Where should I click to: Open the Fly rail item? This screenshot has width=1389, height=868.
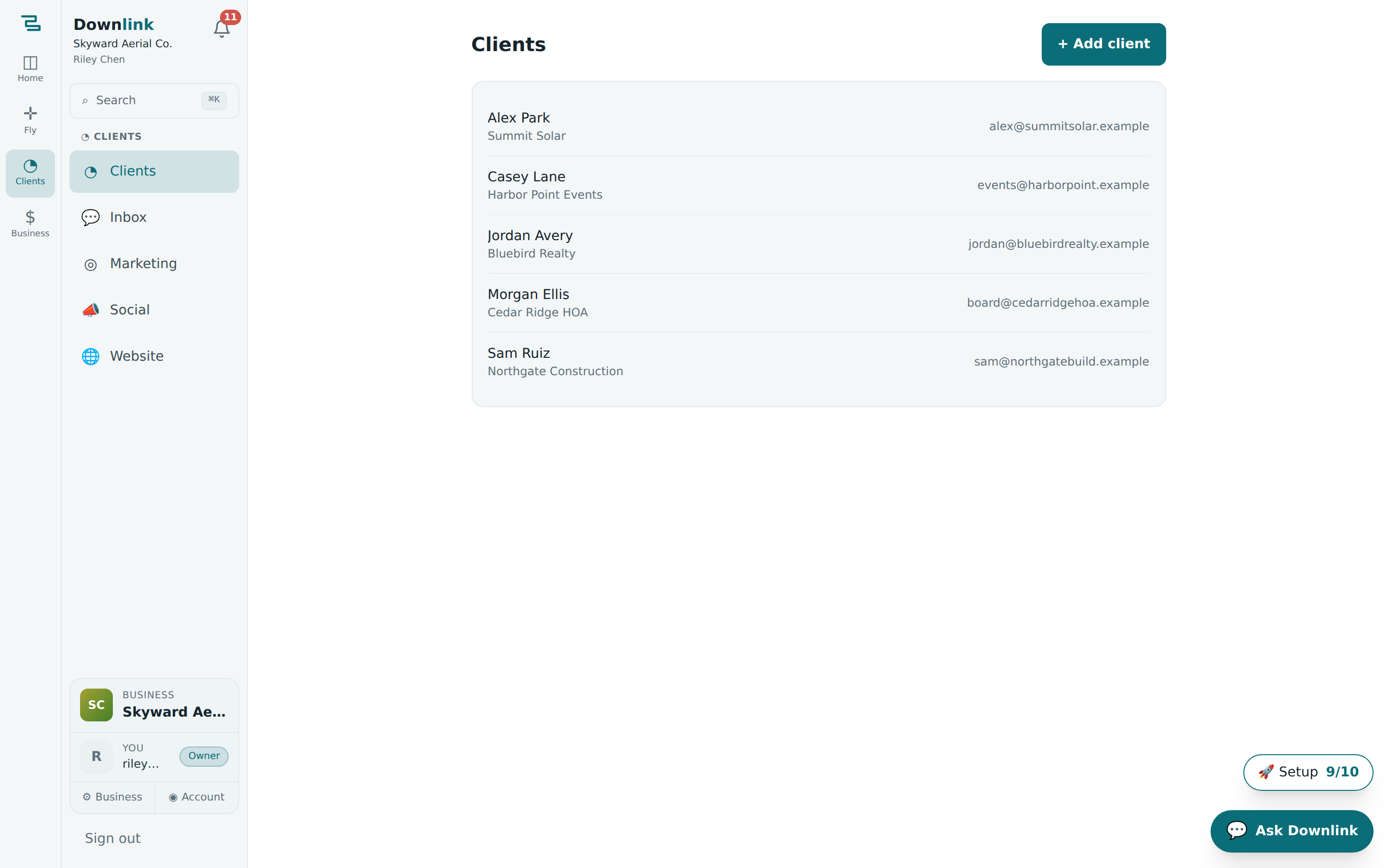[x=30, y=121]
